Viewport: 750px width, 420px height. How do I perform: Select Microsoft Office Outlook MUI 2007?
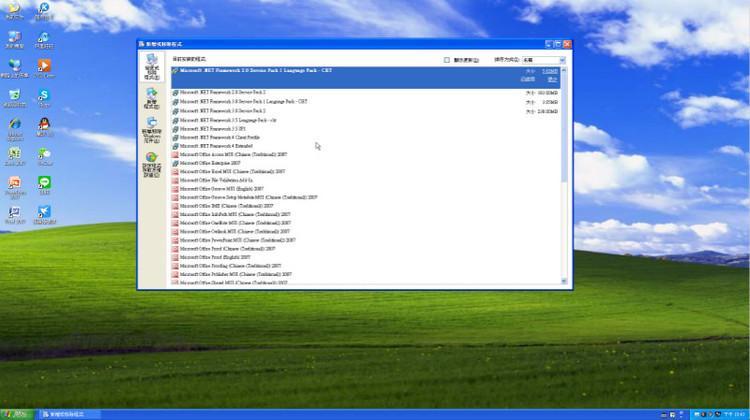click(366, 232)
